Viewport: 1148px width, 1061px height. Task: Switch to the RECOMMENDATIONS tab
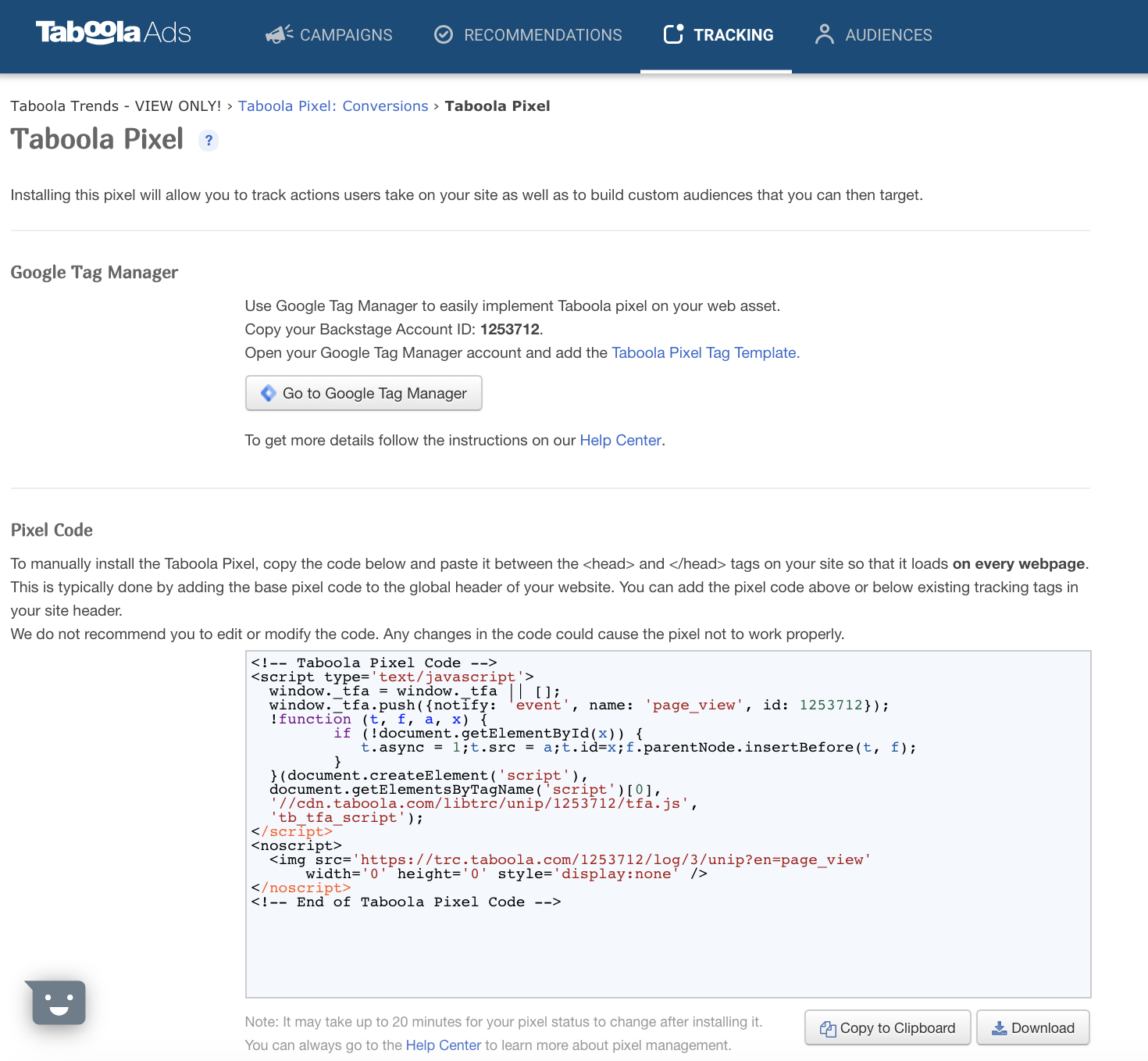pyautogui.click(x=528, y=35)
